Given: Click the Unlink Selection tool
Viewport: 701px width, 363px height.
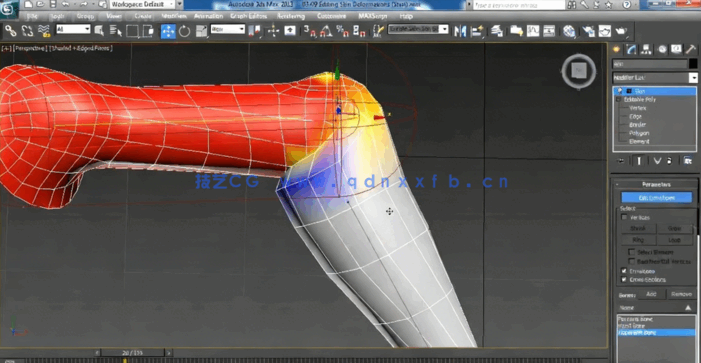Looking at the screenshot, I should 27,30.
